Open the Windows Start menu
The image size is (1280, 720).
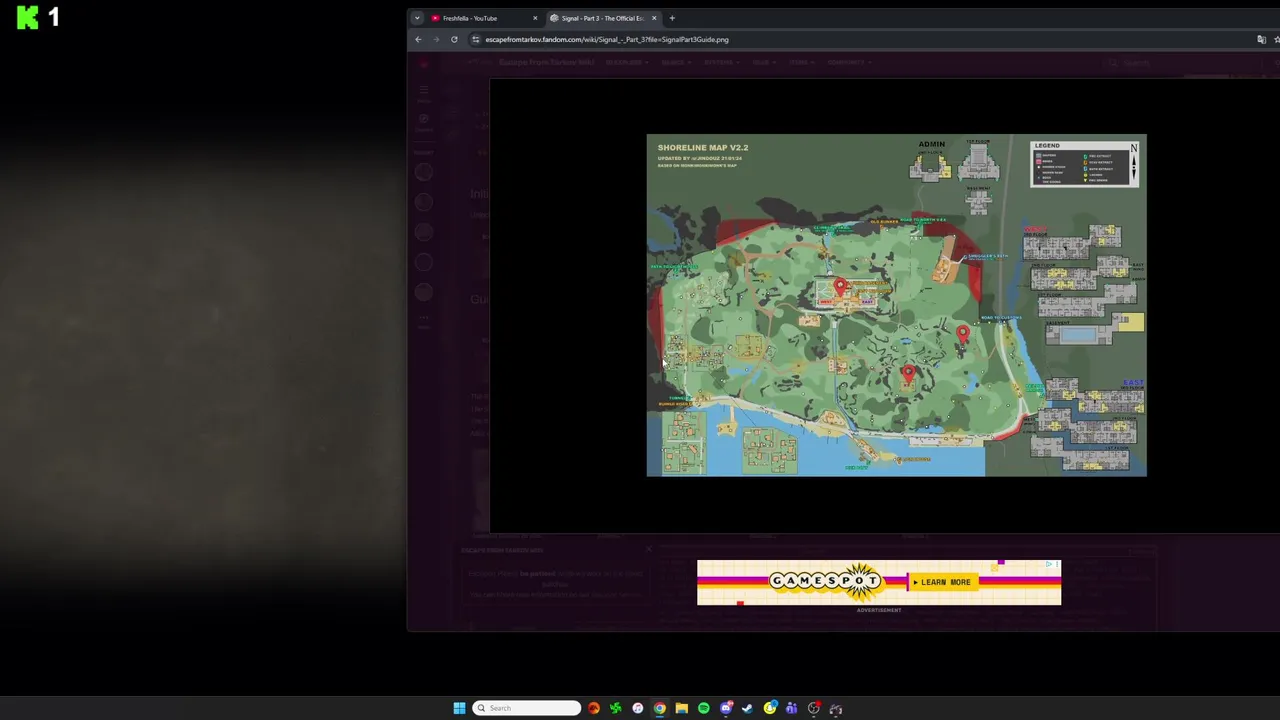coord(459,708)
